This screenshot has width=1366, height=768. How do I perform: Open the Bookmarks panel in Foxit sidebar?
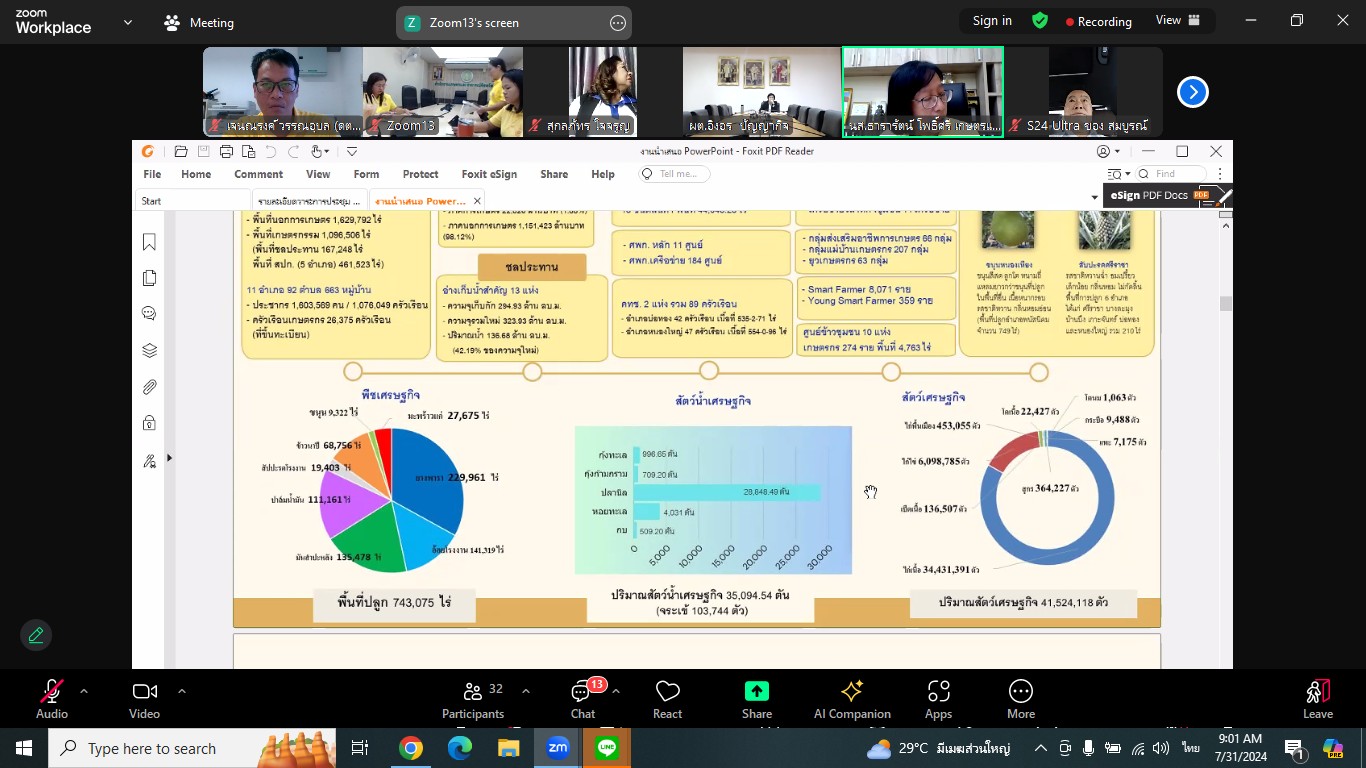tap(149, 242)
